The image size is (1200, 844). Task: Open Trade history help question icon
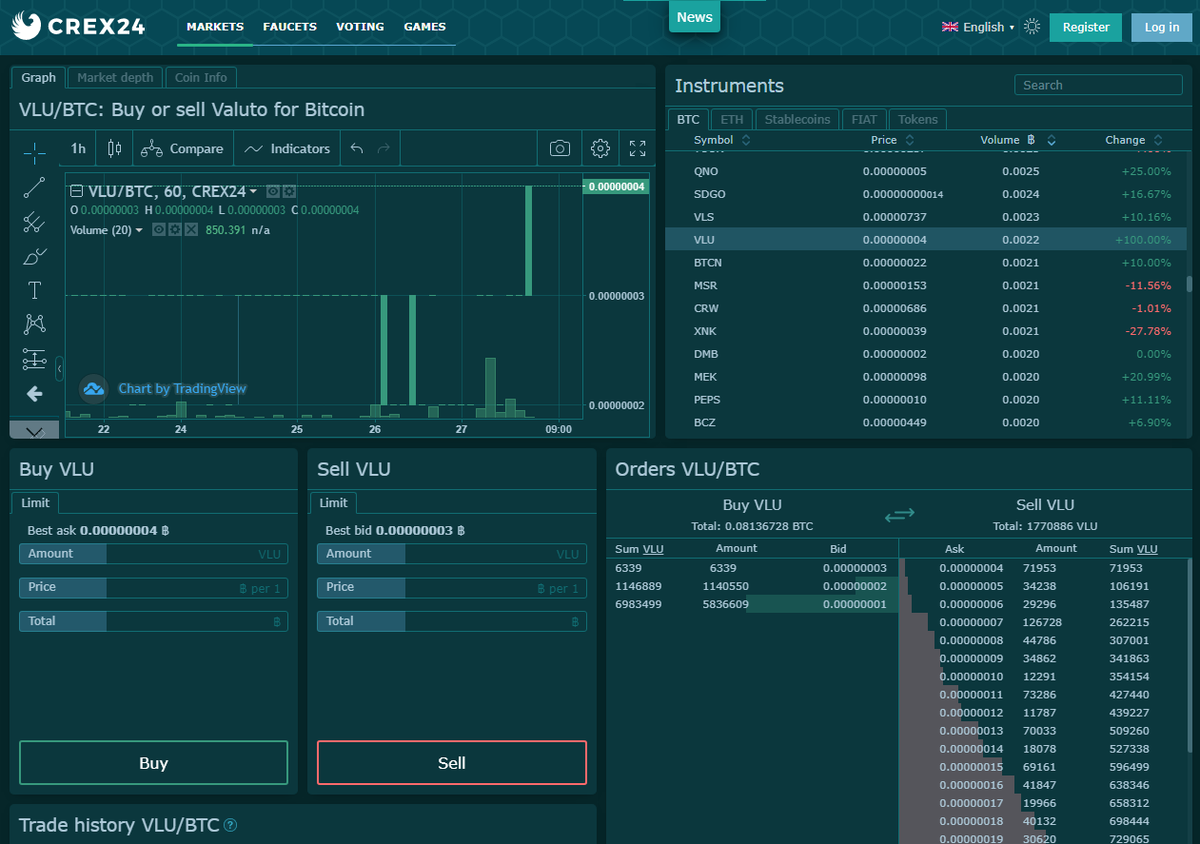(231, 825)
